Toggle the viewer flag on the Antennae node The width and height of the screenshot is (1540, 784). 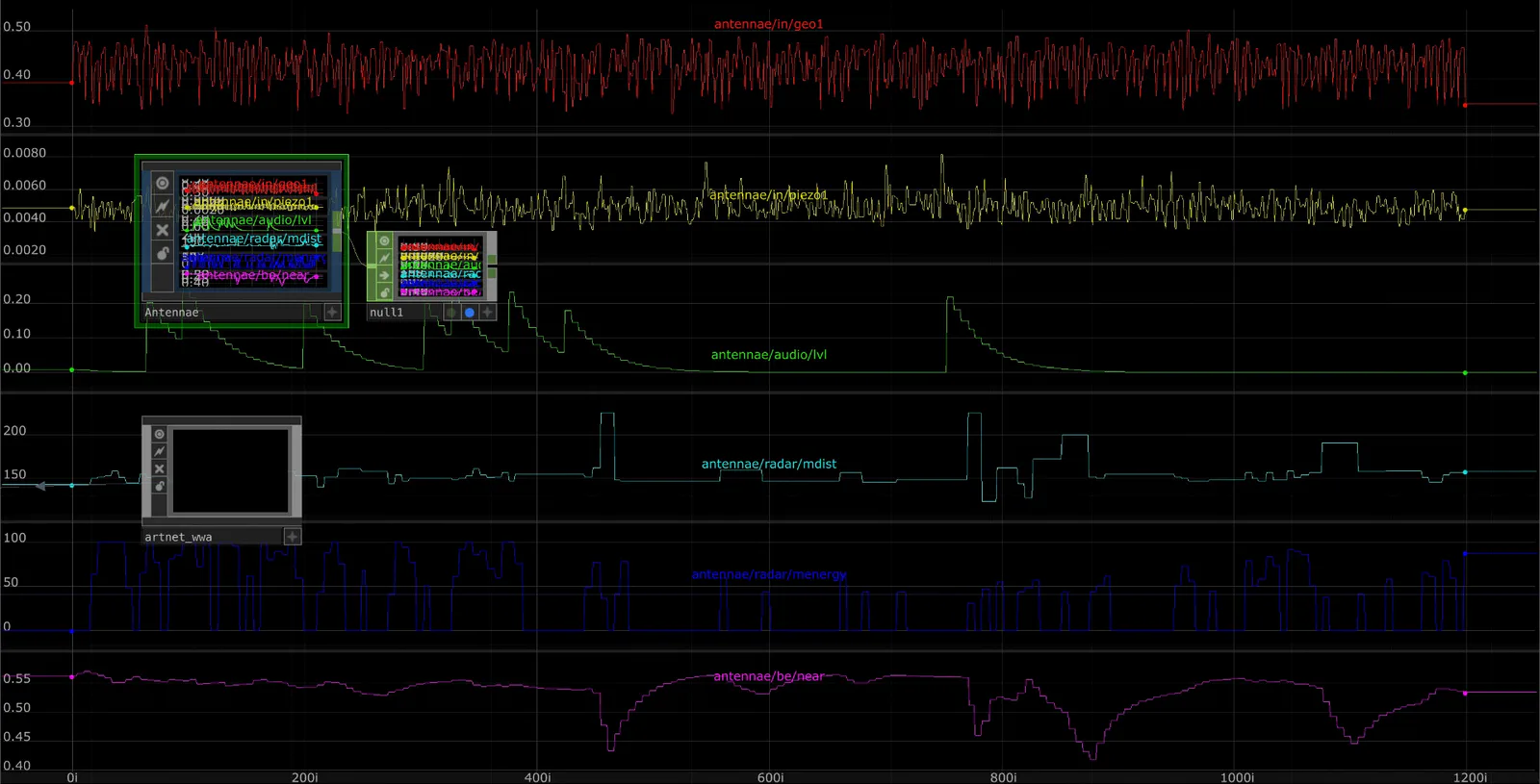click(163, 183)
